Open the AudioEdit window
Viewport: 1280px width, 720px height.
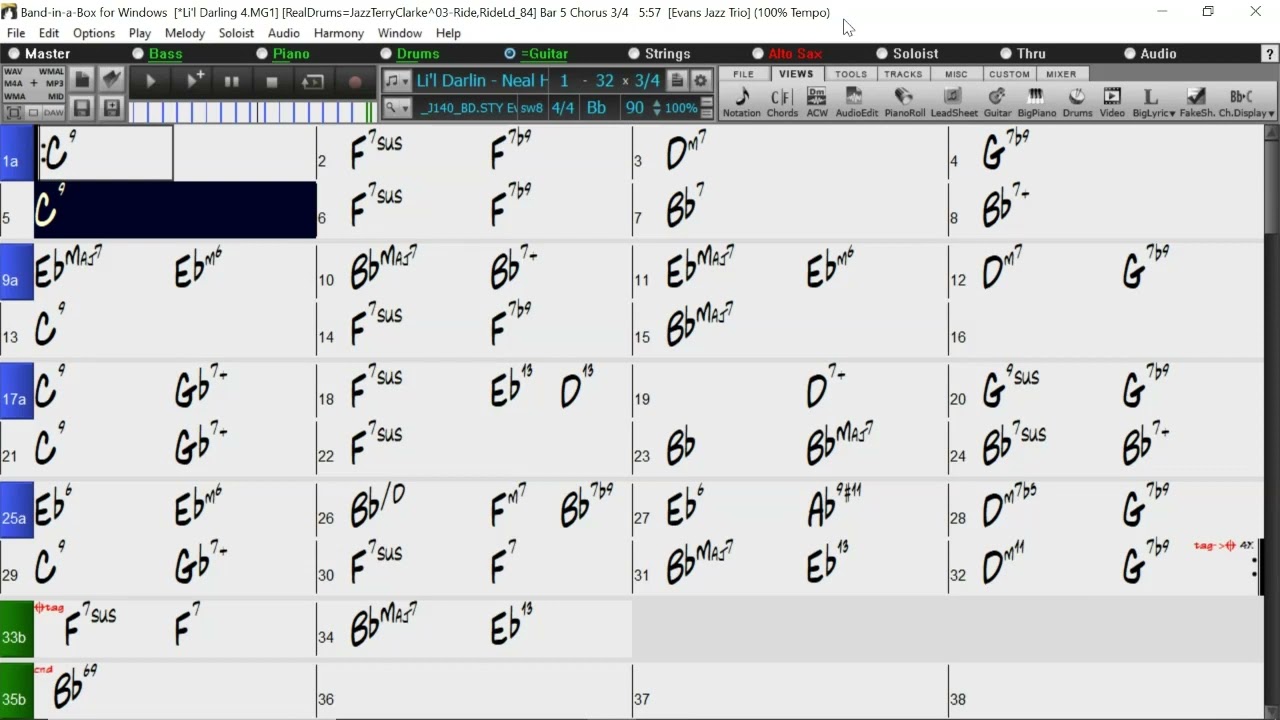coord(856,102)
